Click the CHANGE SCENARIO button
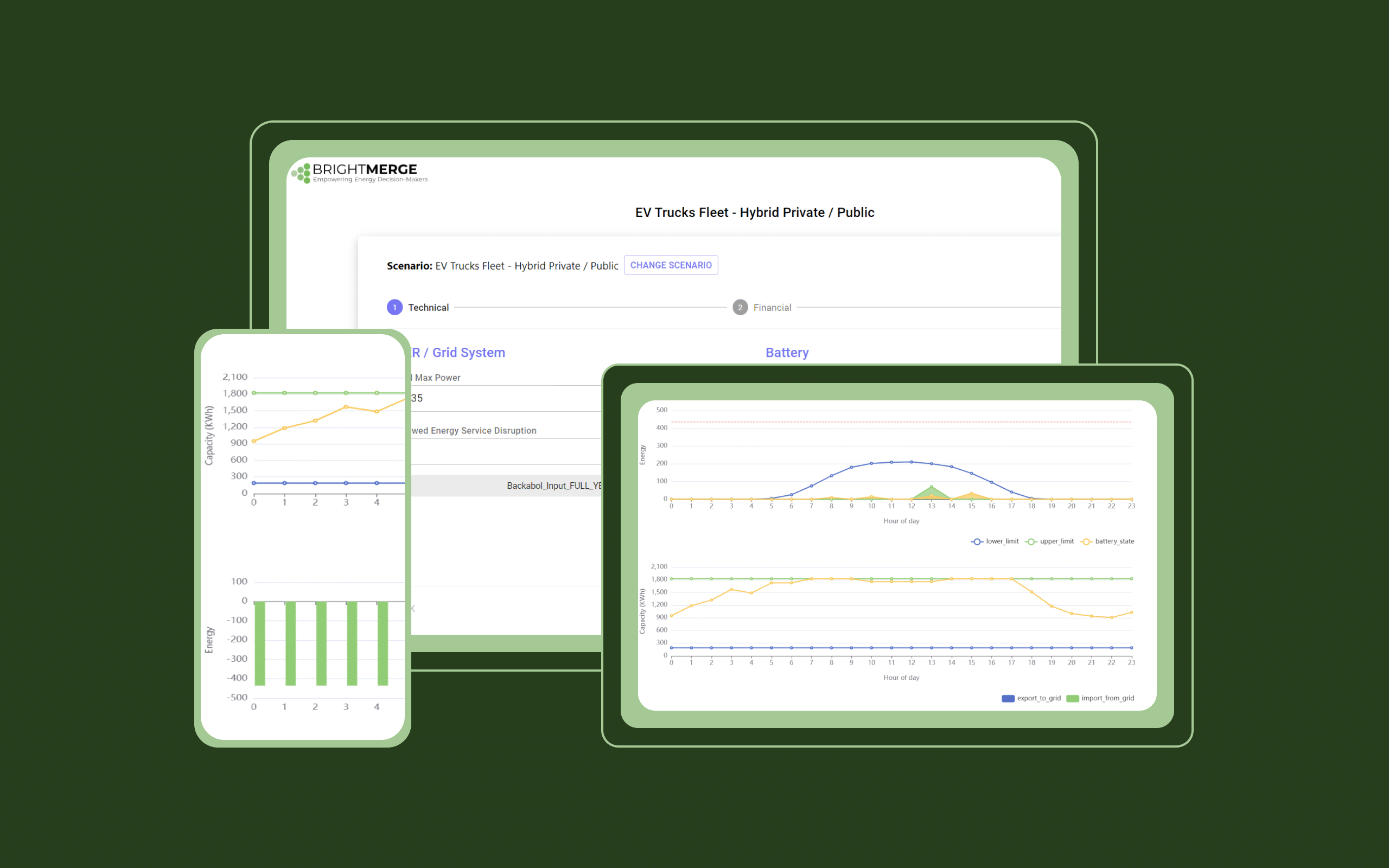The width and height of the screenshot is (1389, 868). point(671,265)
